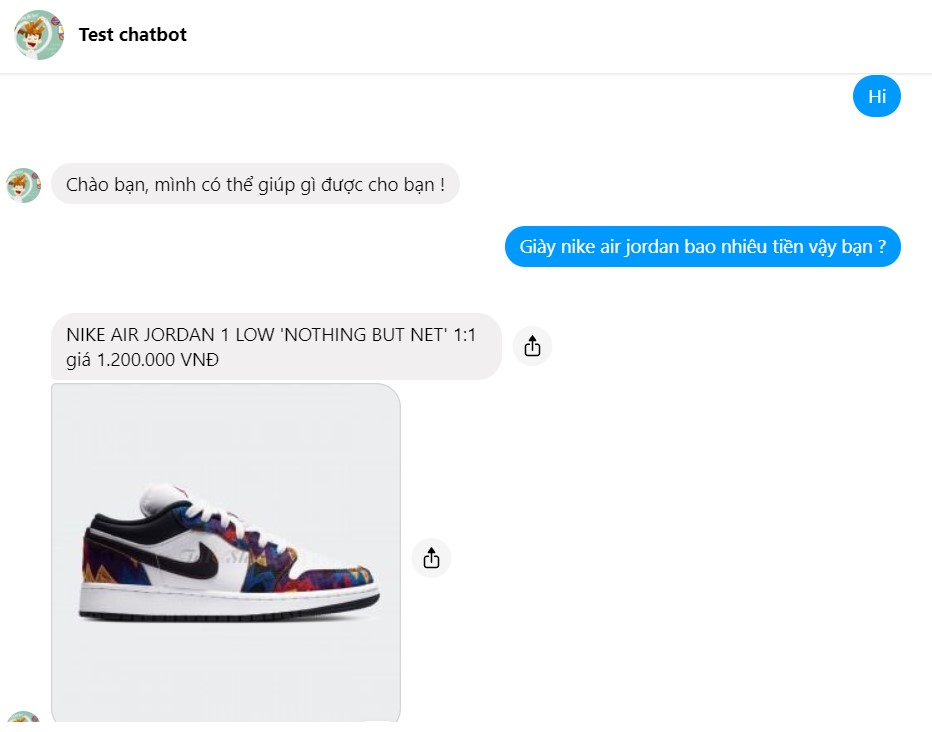This screenshot has width=932, height=732.
Task: Open the Test chatbot avatar in header
Action: pyautogui.click(x=39, y=35)
